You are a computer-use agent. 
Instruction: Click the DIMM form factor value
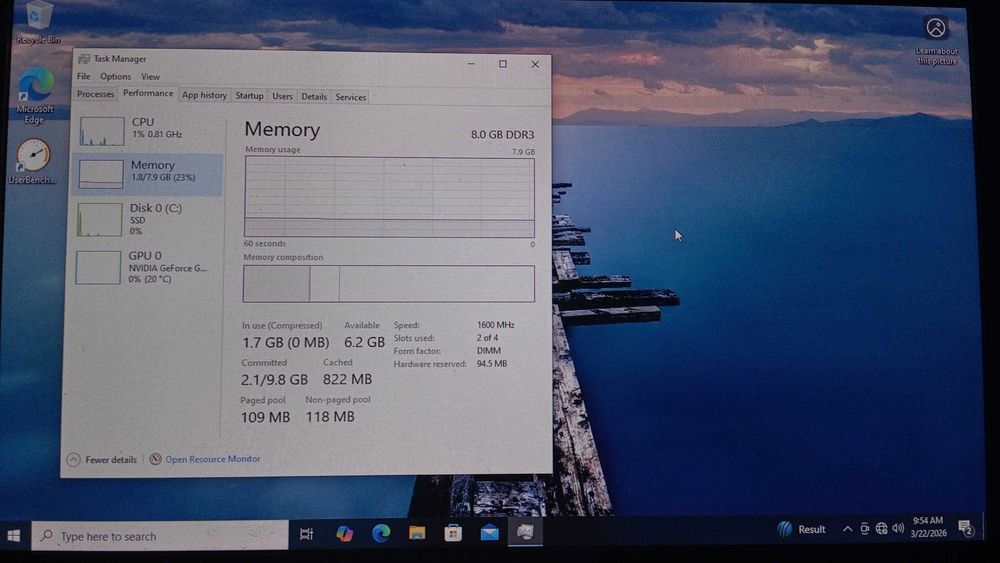tap(489, 351)
